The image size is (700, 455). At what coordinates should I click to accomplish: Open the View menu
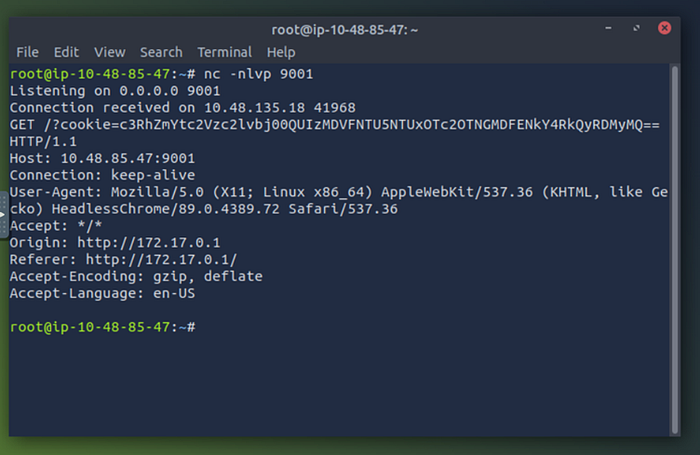point(109,52)
